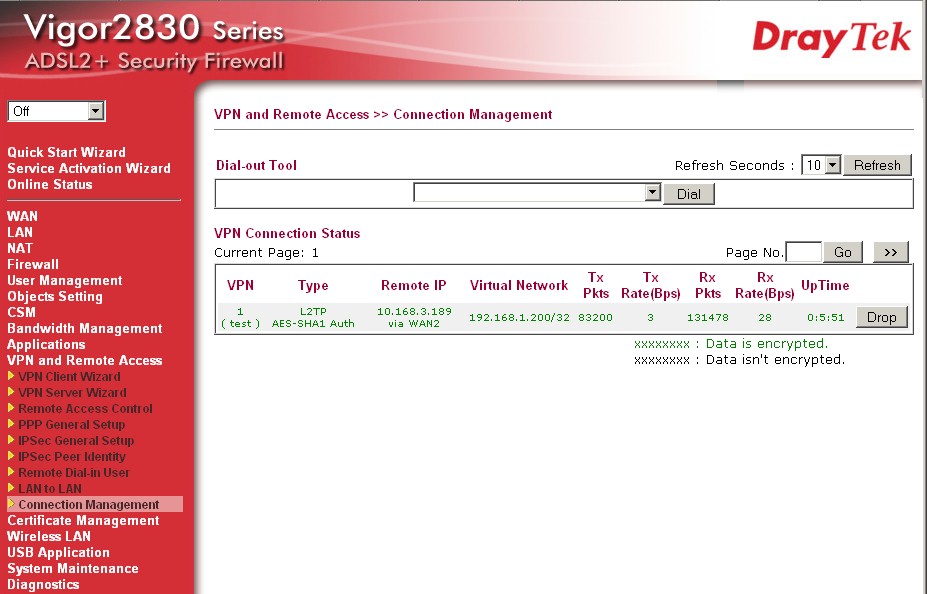This screenshot has width=927, height=594.
Task: Open Objects Setting section
Action: [55, 296]
